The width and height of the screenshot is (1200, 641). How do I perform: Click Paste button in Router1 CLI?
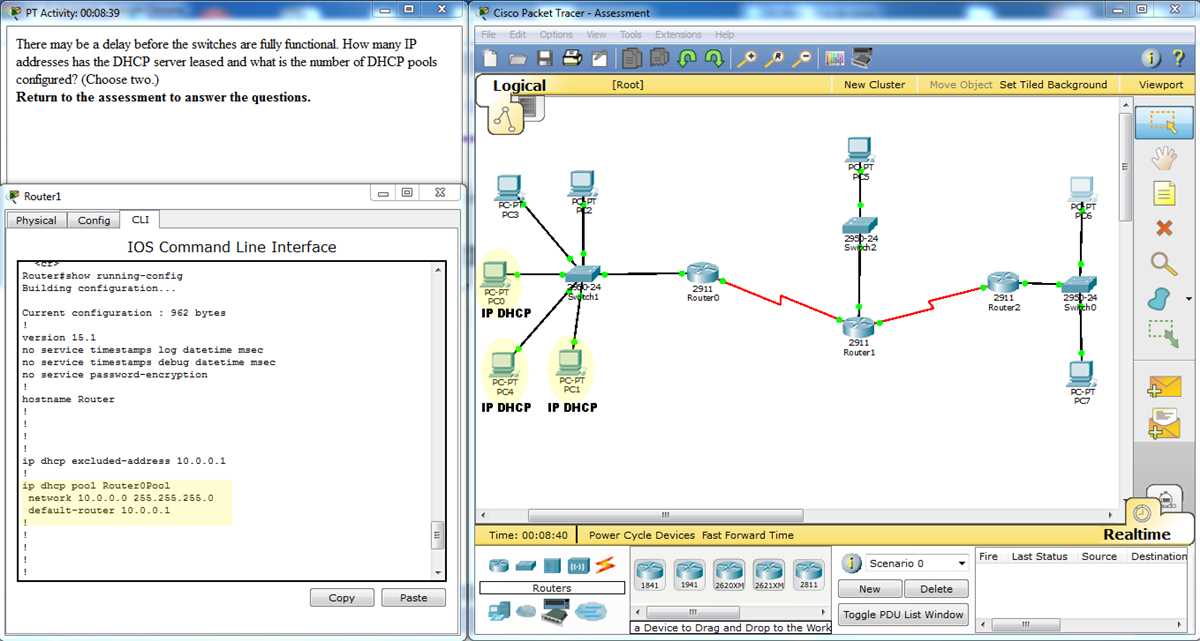click(x=414, y=598)
